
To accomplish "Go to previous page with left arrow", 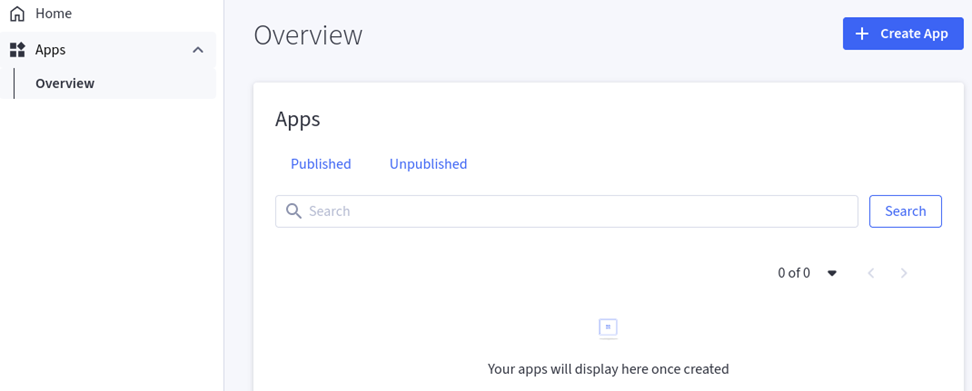I will 871,273.
